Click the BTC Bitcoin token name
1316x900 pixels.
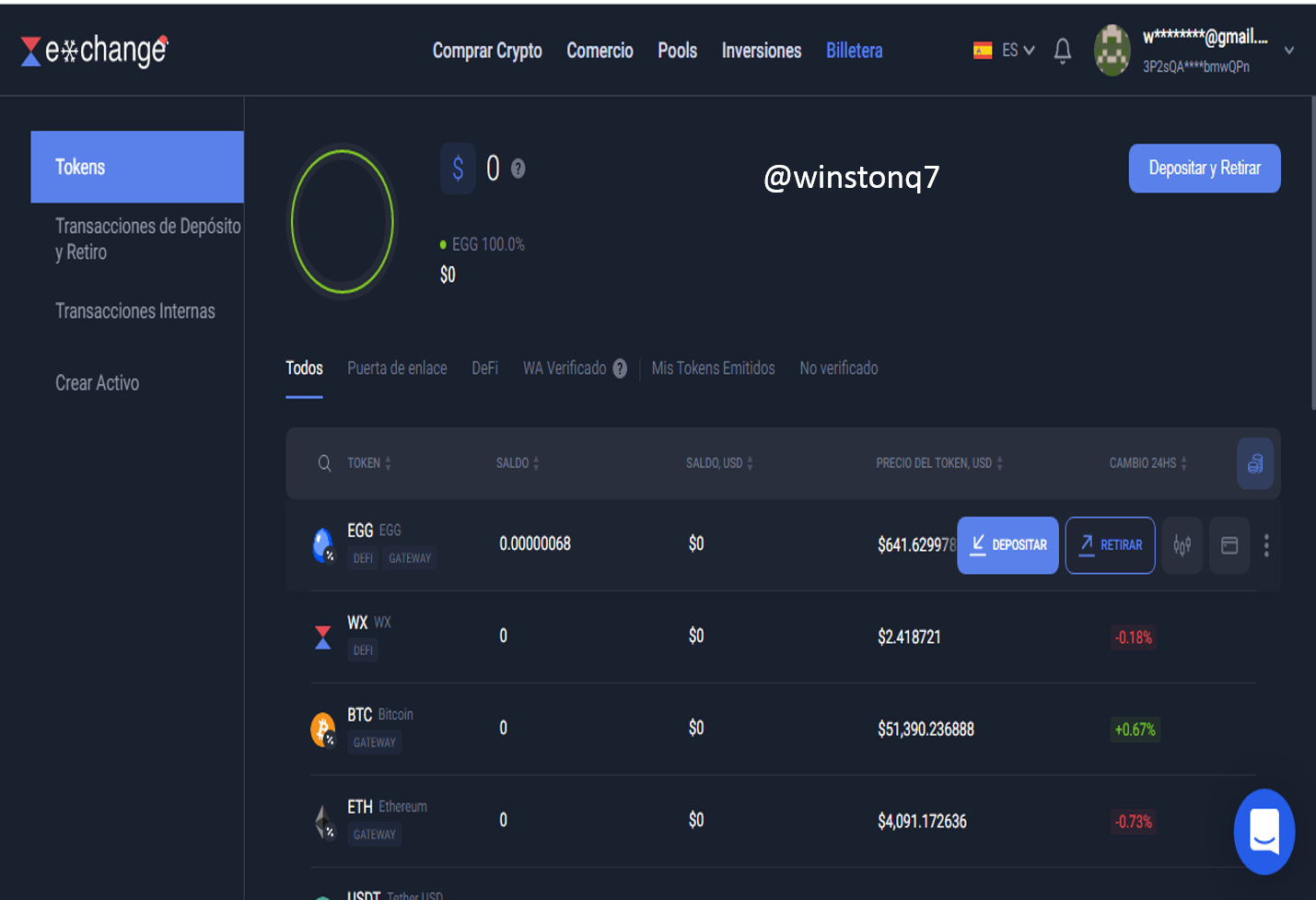380,715
